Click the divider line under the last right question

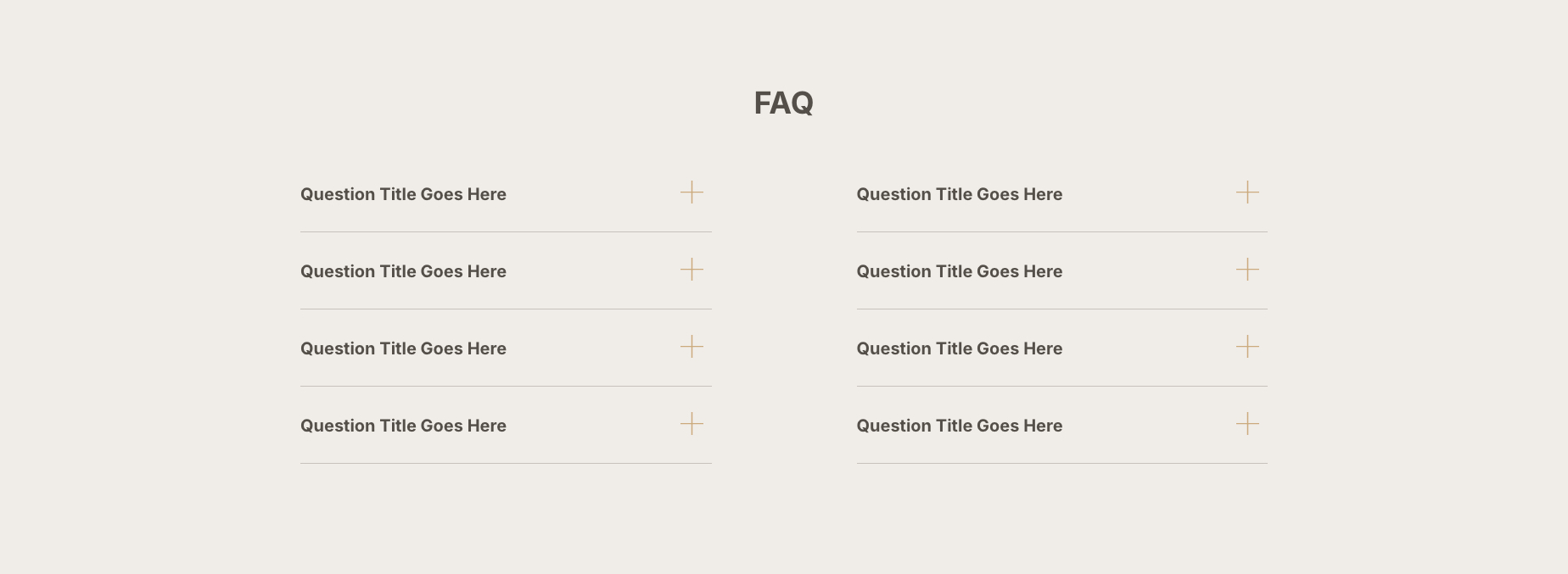coord(1061,463)
